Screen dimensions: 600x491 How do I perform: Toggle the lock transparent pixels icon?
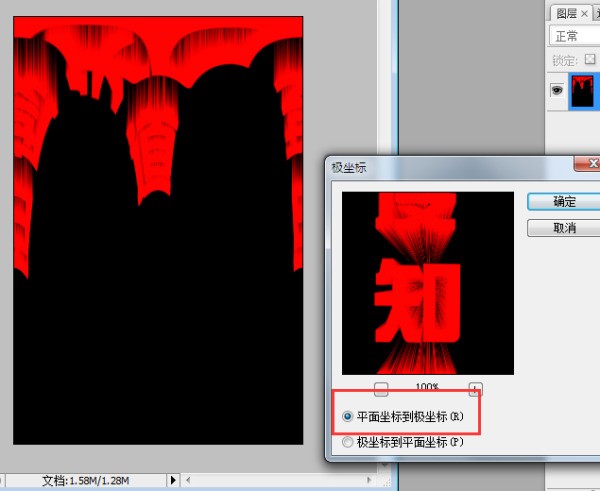click(589, 60)
